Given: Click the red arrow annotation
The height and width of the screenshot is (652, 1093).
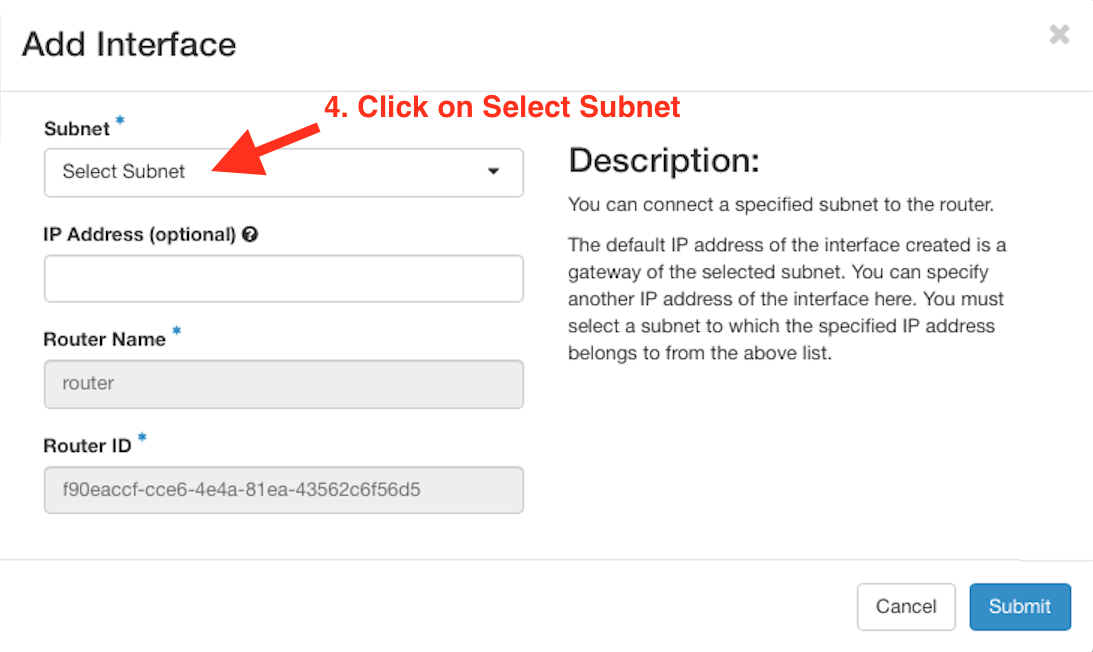Looking at the screenshot, I should (x=265, y=150).
